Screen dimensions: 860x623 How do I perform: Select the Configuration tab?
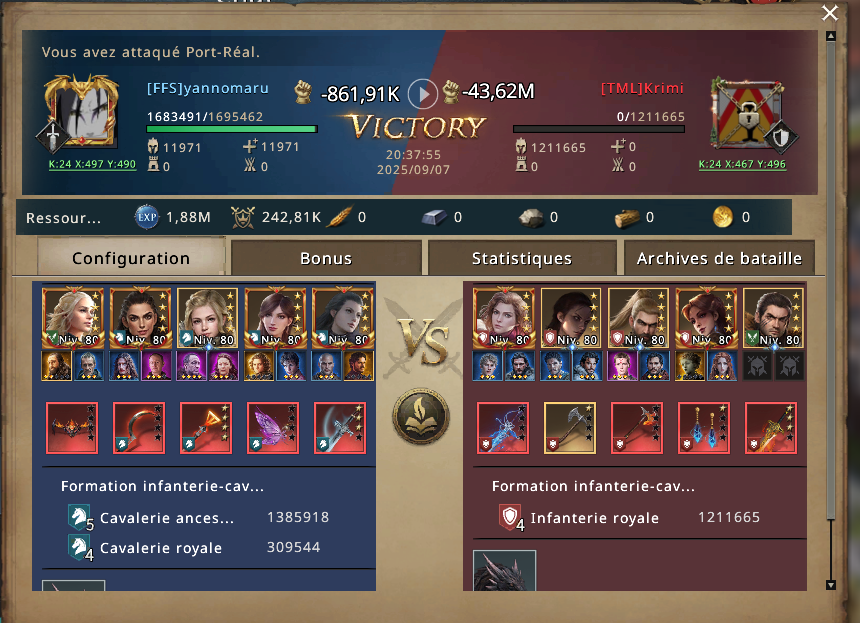(x=131, y=257)
